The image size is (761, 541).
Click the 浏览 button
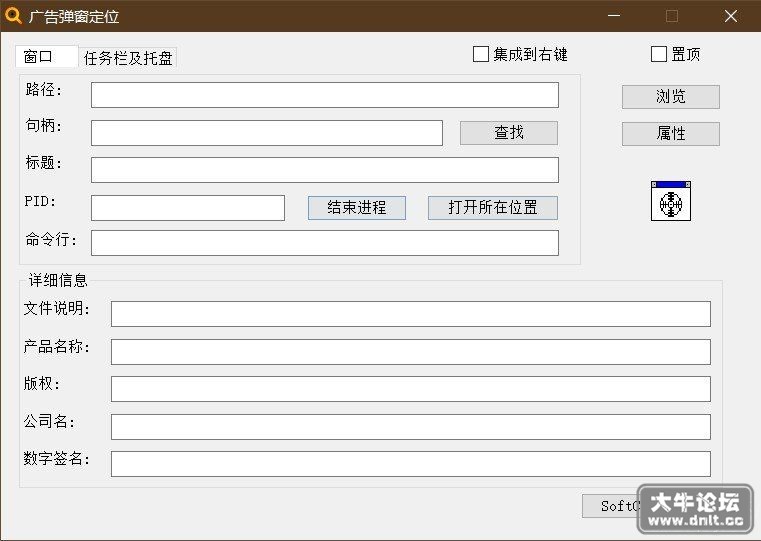[x=671, y=97]
